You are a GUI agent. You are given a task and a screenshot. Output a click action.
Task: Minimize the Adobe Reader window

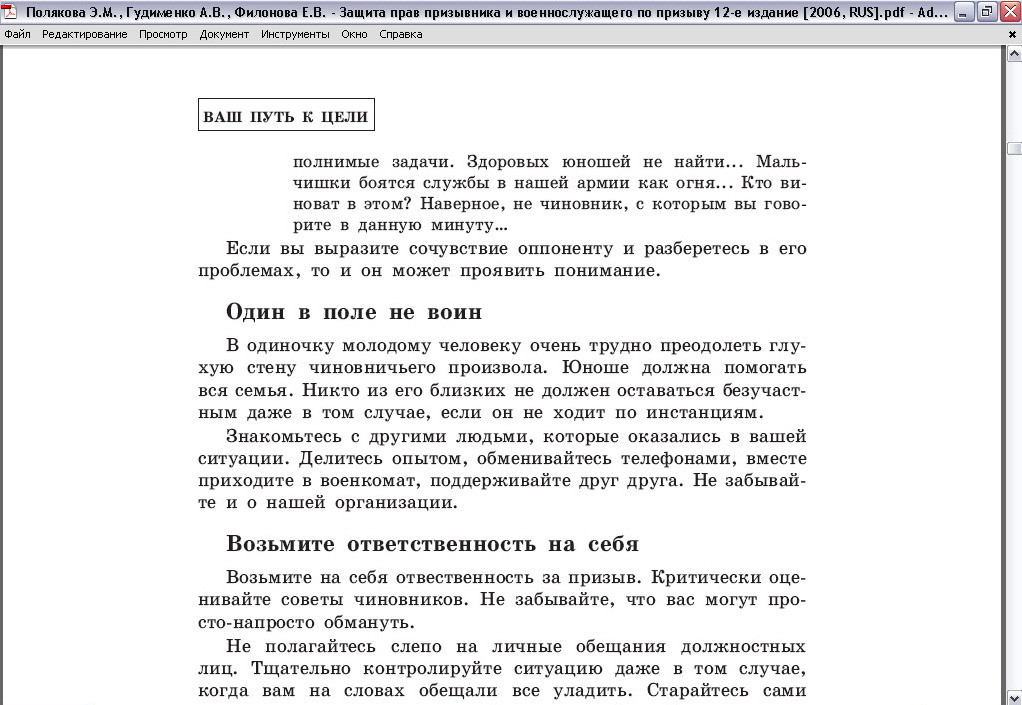click(x=963, y=12)
